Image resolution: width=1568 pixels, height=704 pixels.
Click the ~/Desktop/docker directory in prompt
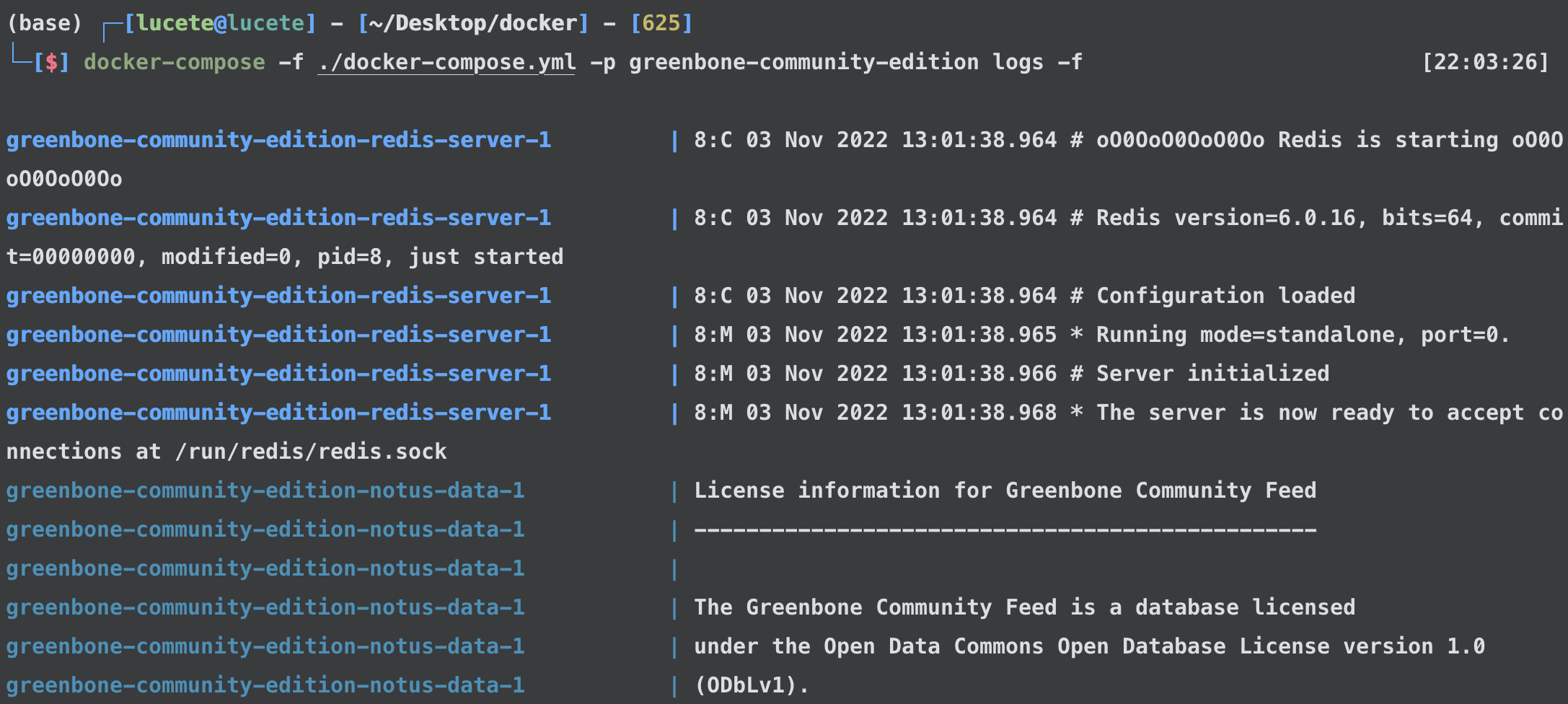(473, 23)
